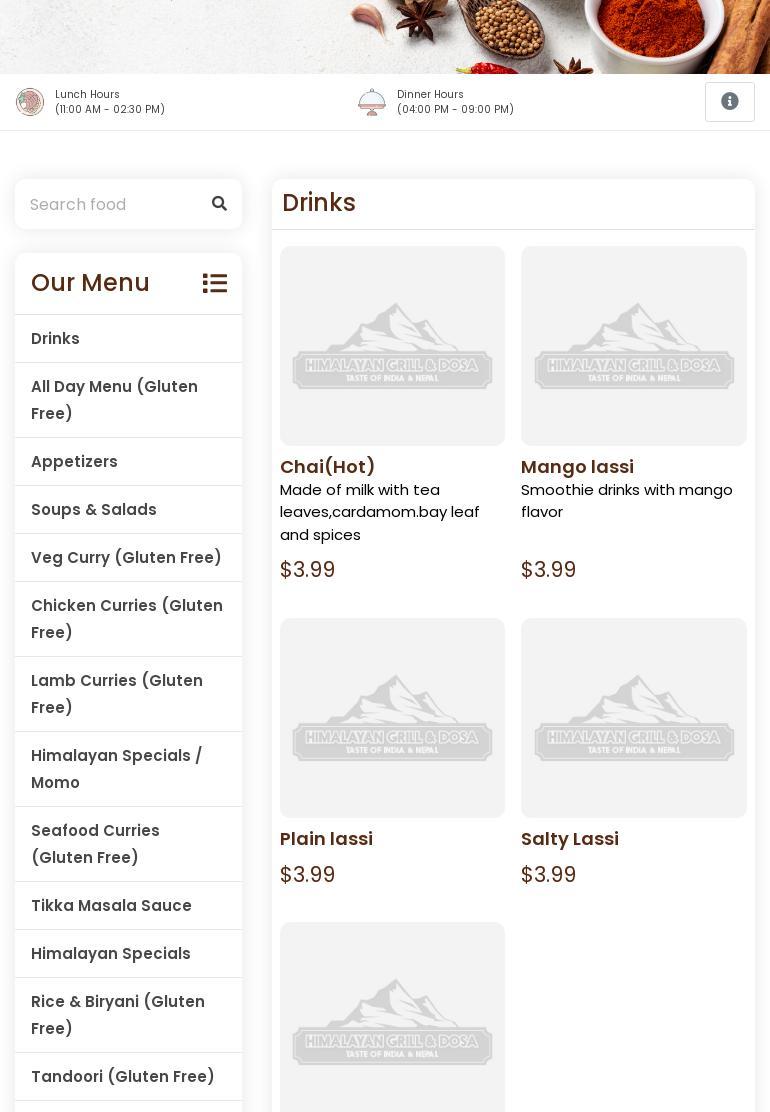Select Seafood Curries (Gluten Free) category
This screenshot has width=770, height=1112.
[128, 844]
